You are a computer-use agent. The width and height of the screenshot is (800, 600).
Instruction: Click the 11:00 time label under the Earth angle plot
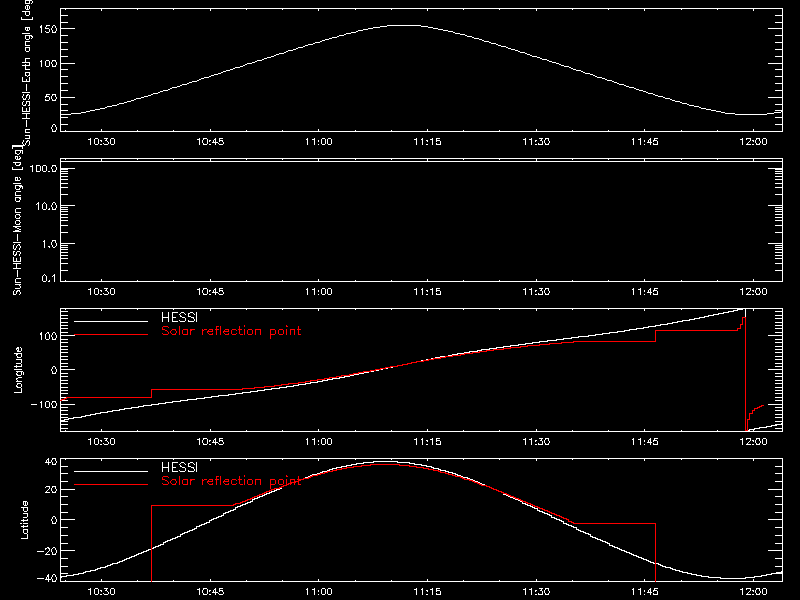tap(319, 142)
